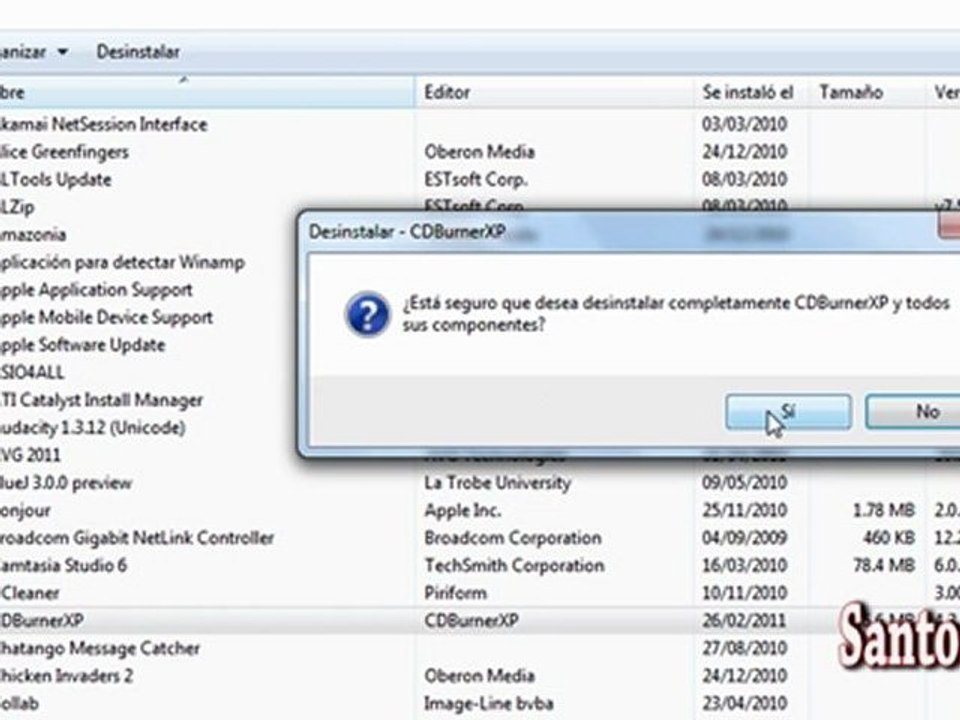Screen dimensions: 960x720
Task: Sort by the Editor column header
Action: pyautogui.click(x=554, y=92)
